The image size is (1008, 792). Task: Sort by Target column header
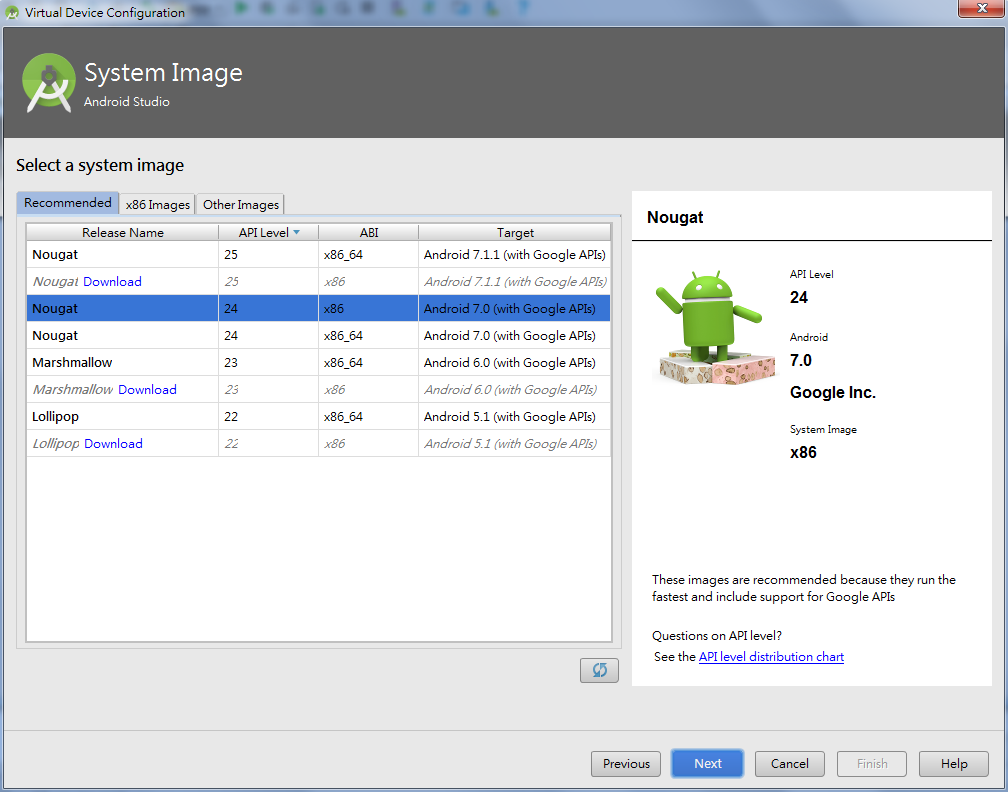[x=514, y=232]
